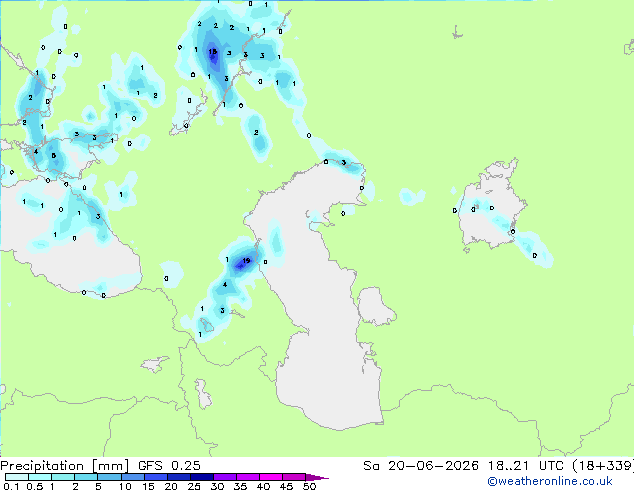
Task: Click the lightest cyan 0.1–0.5 legend swatch
Action: [17, 477]
